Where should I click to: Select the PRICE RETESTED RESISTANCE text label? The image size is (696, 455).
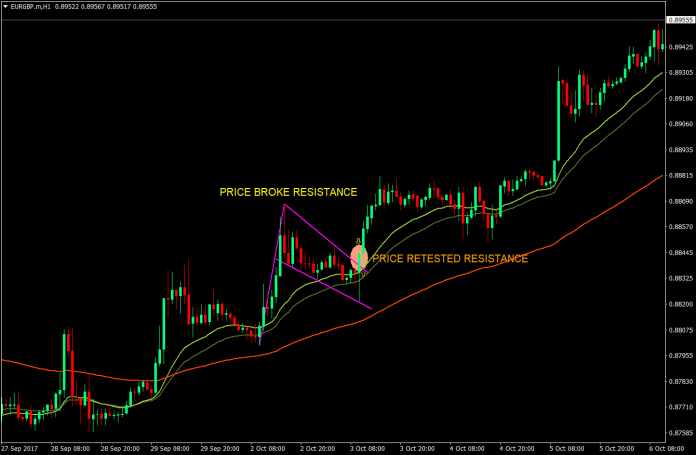pos(449,259)
